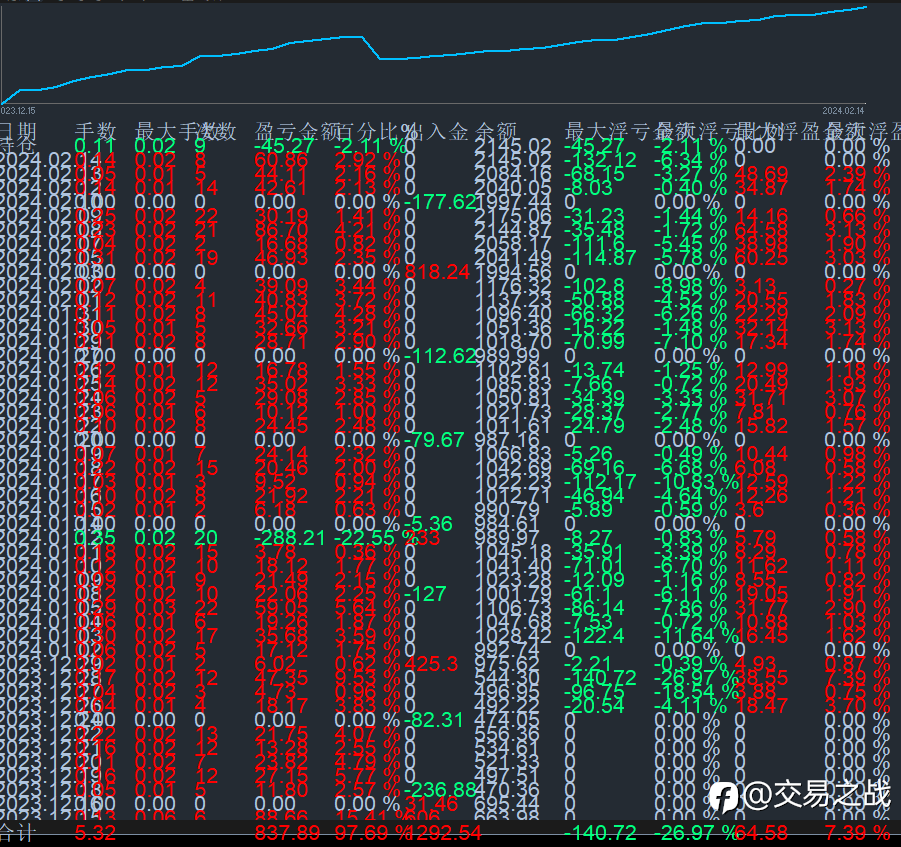Click profit cell 35.02
Image resolution: width=901 pixels, height=847 pixels.
click(282, 384)
